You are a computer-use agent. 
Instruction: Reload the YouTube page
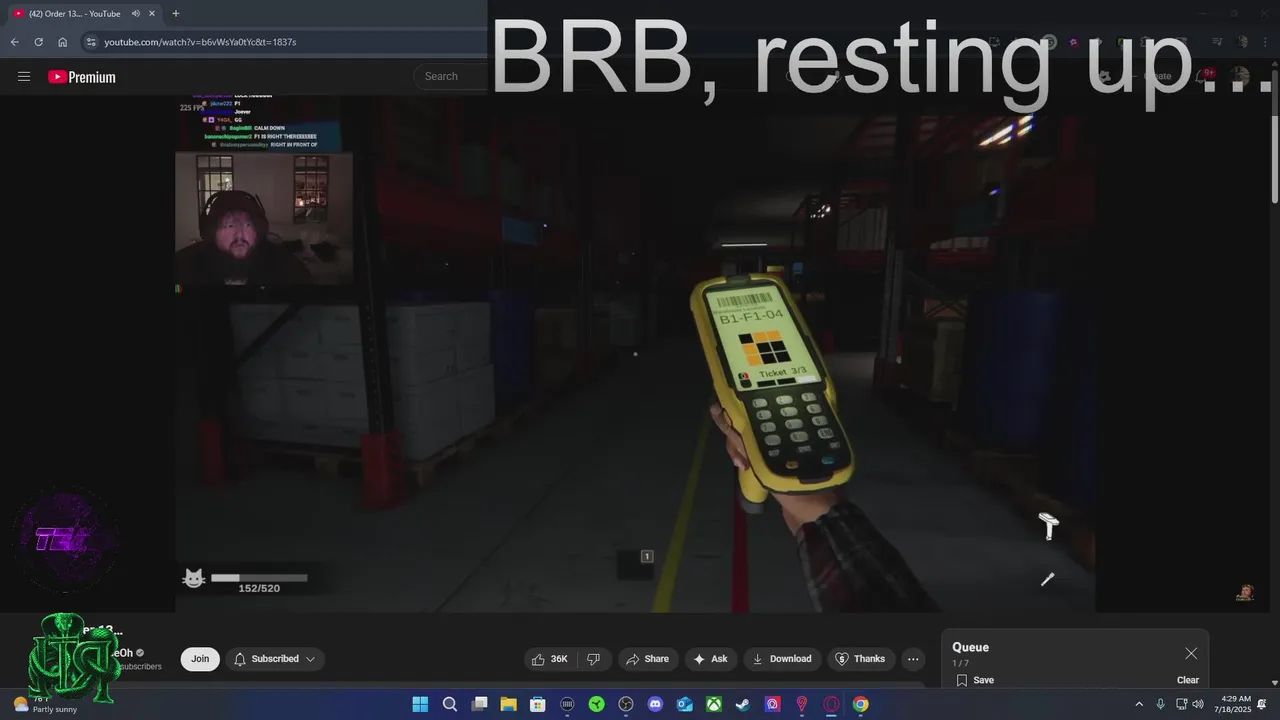38,42
